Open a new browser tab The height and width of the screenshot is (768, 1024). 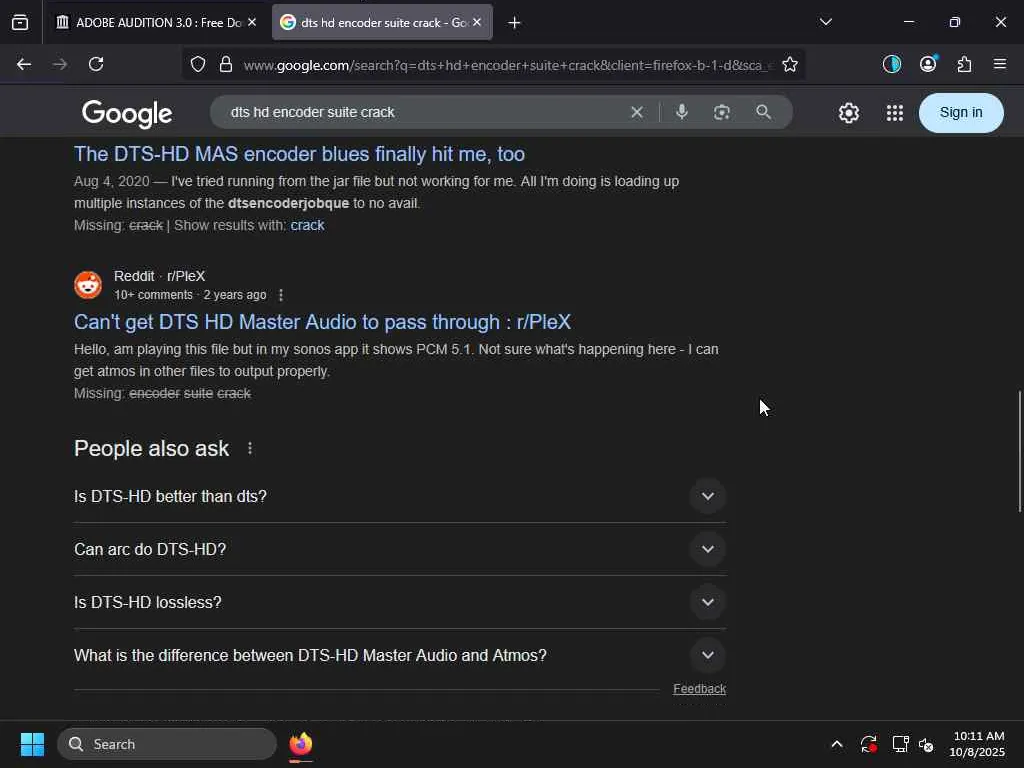[x=515, y=23]
